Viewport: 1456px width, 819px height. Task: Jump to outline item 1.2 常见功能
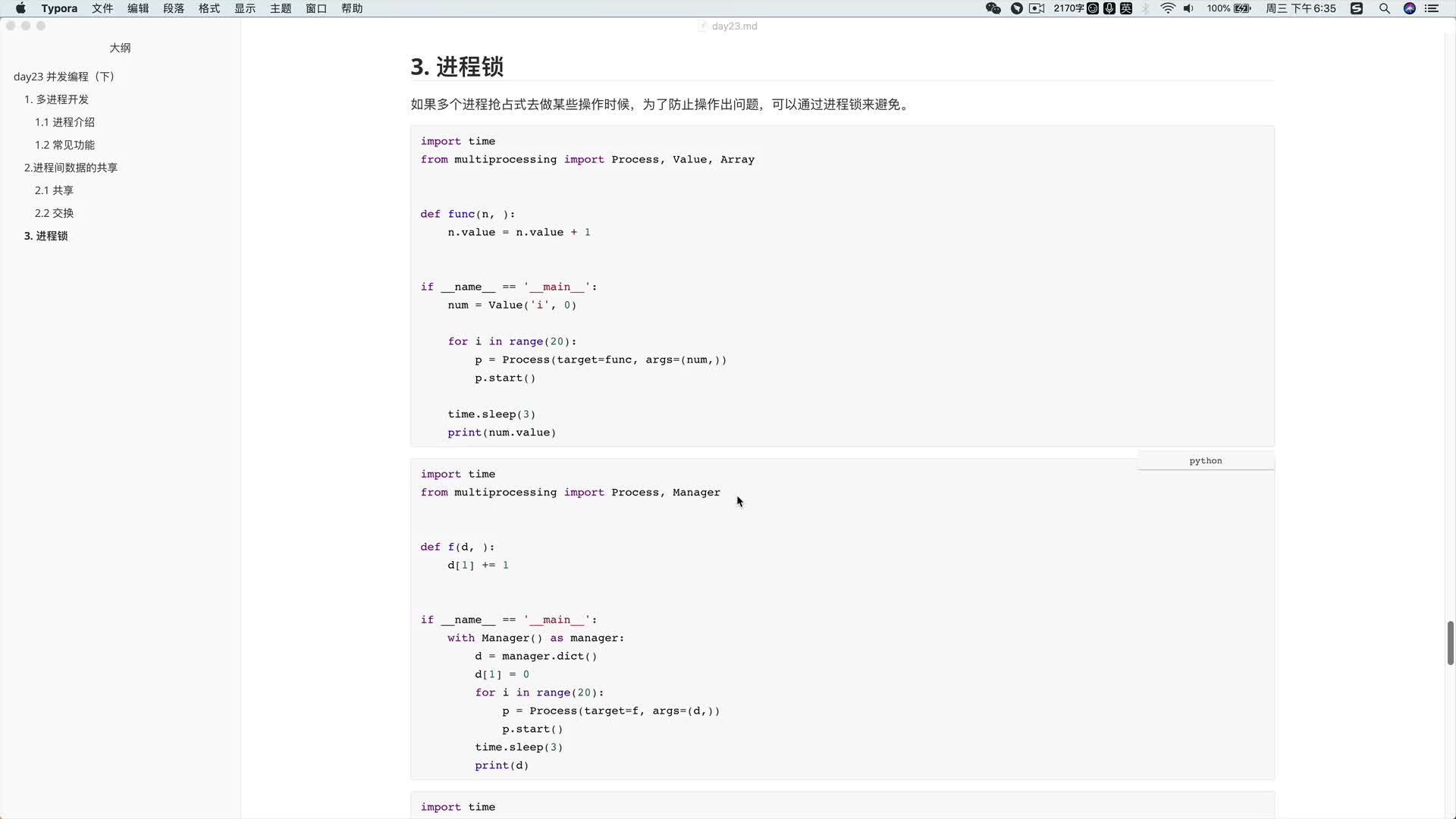click(64, 145)
